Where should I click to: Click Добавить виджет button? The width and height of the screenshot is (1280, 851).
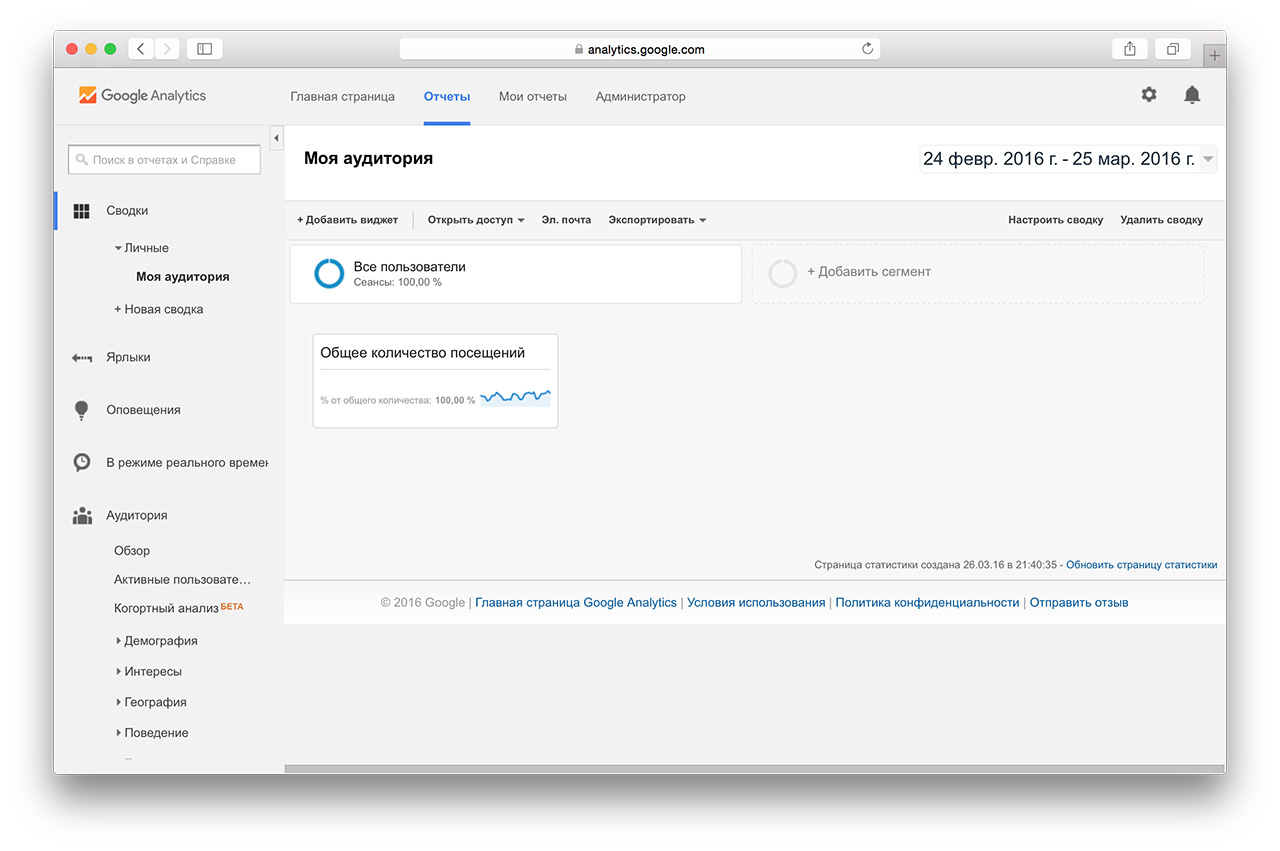pos(347,220)
